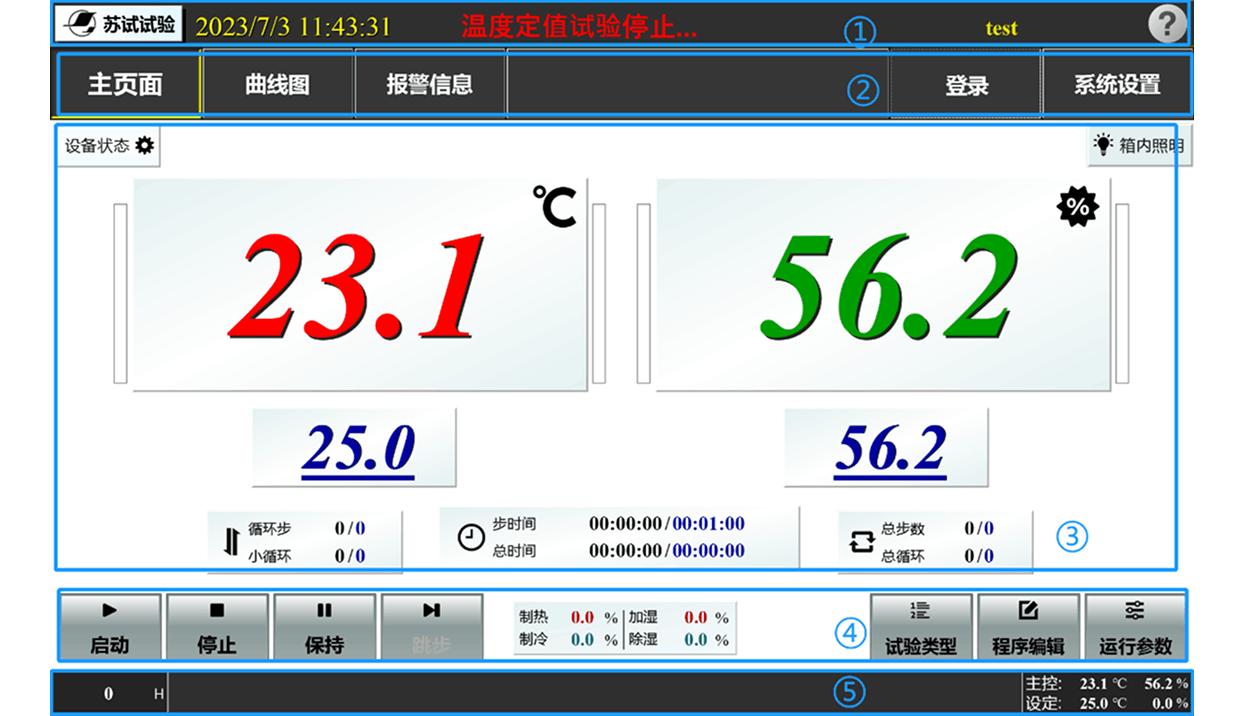
Task: Open 设备状态 gear settings
Action: click(x=109, y=146)
